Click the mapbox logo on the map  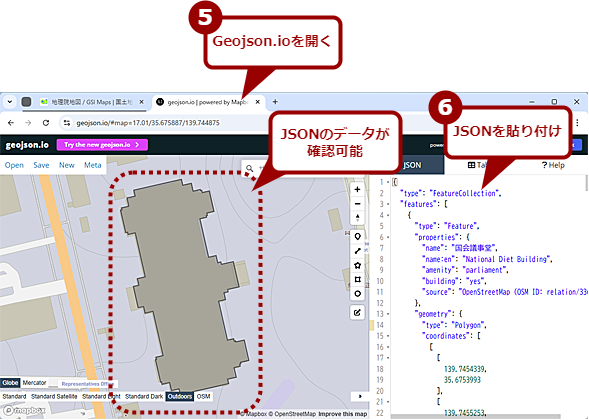[24, 410]
